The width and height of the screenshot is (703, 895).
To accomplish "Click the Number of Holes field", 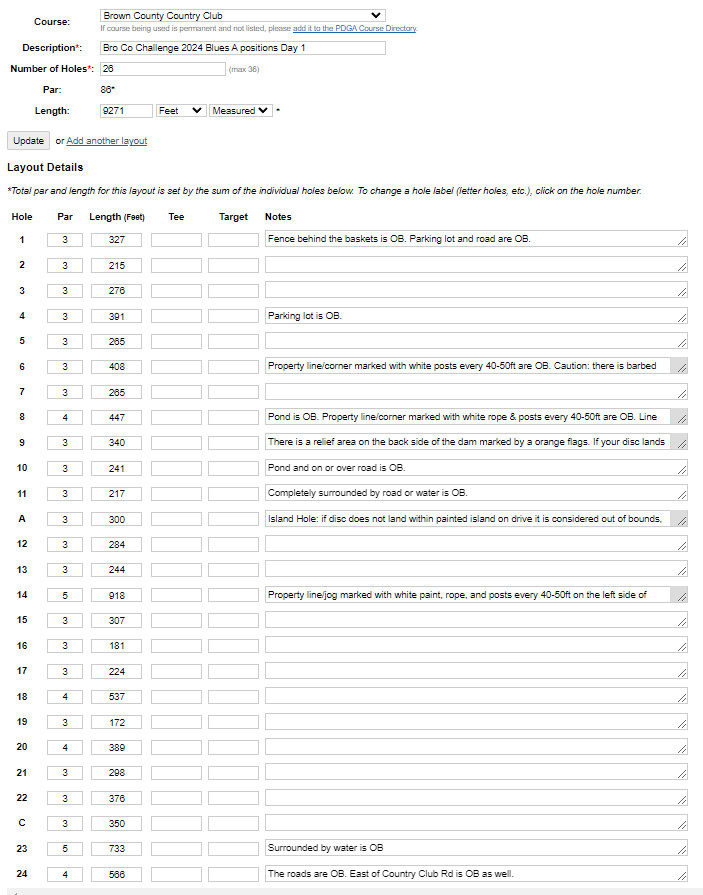I will pos(163,68).
